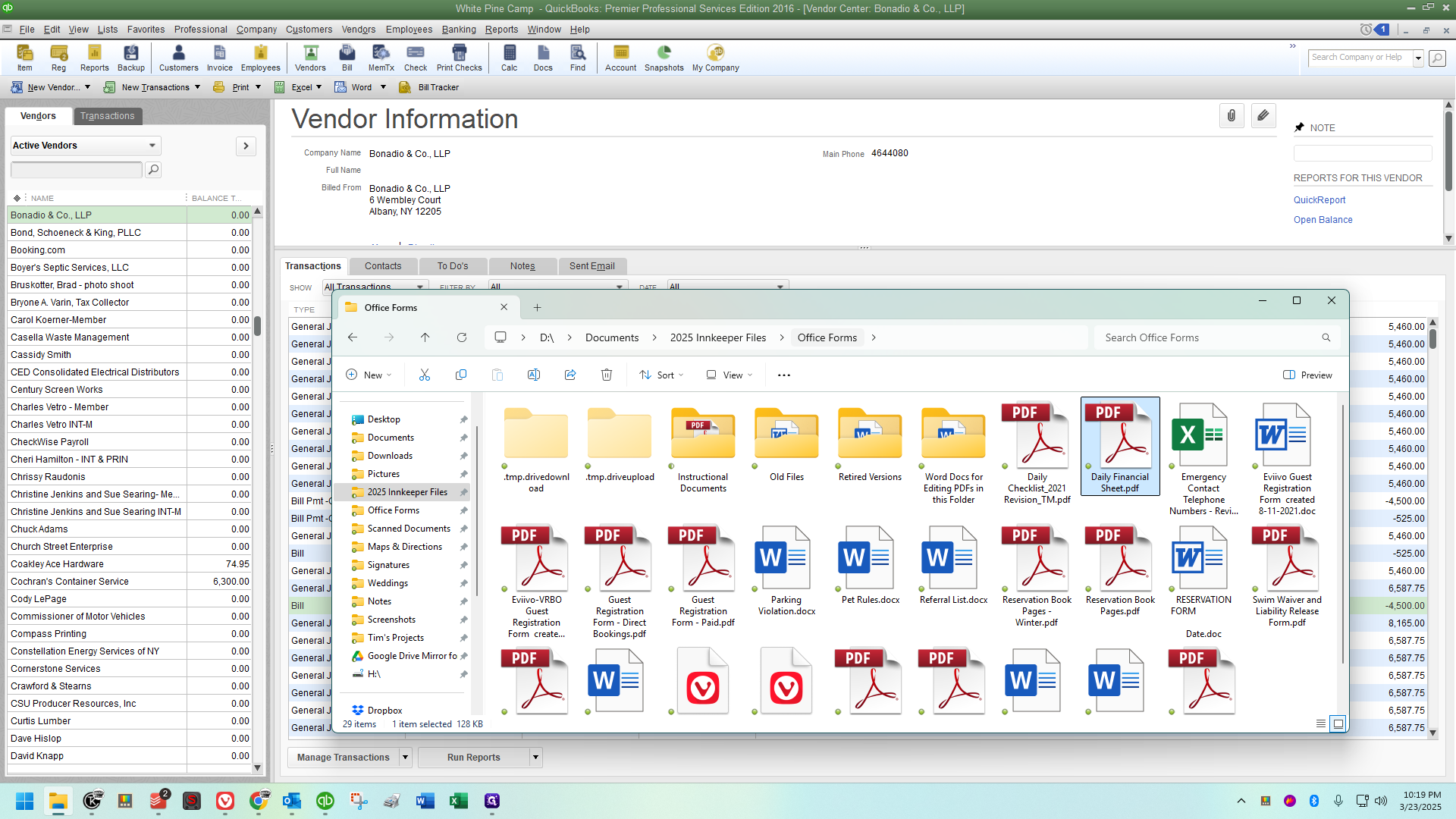Open the Banking menu
1456x819 pixels.
point(459,30)
